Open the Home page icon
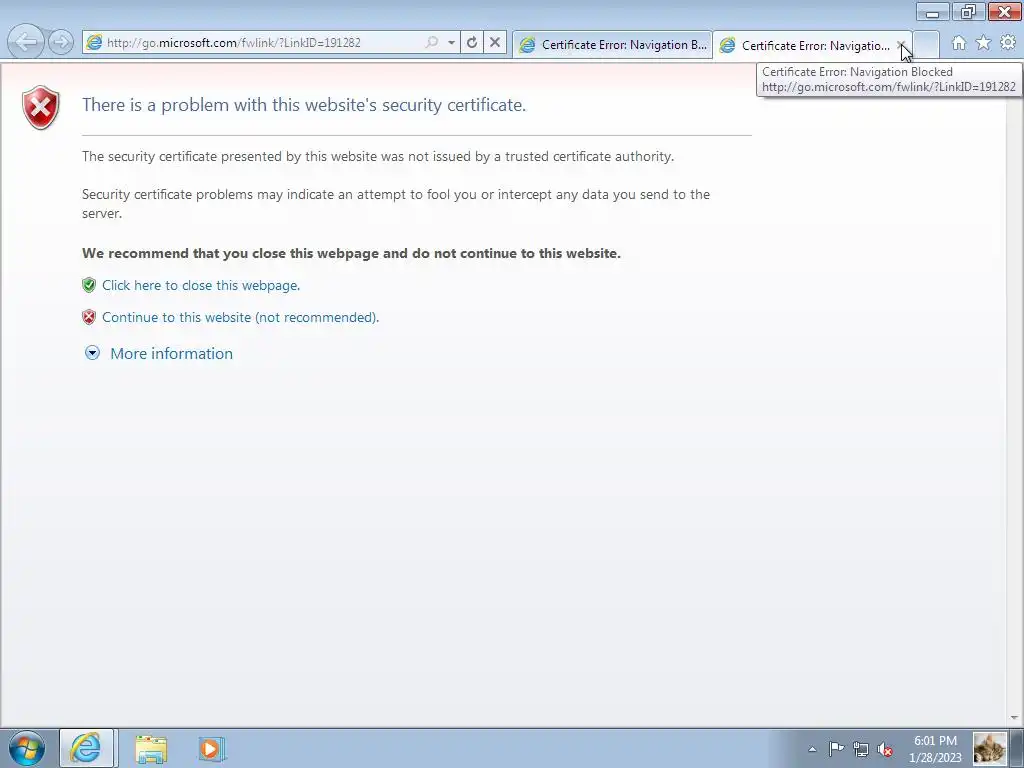 (959, 43)
